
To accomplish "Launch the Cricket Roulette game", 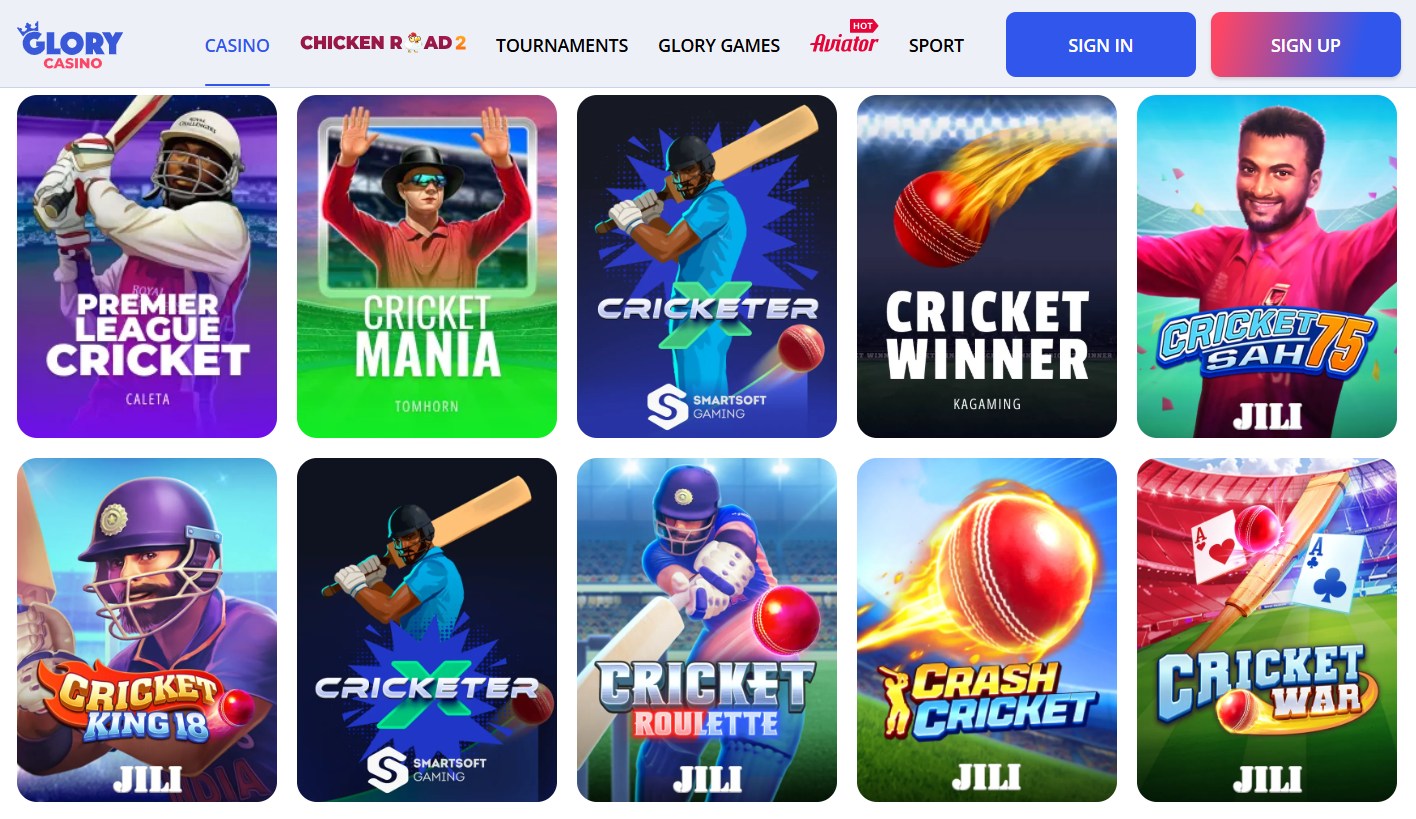I will point(707,630).
